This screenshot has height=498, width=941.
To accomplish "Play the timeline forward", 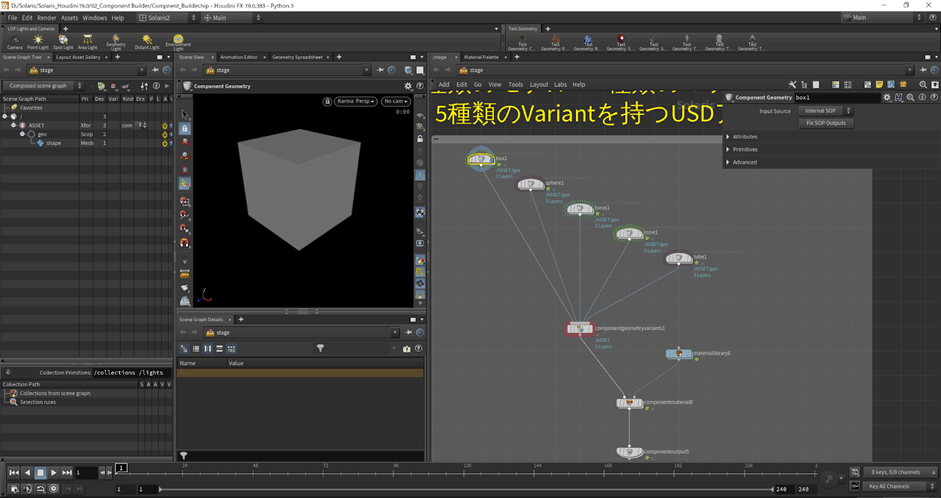I will coord(53,473).
